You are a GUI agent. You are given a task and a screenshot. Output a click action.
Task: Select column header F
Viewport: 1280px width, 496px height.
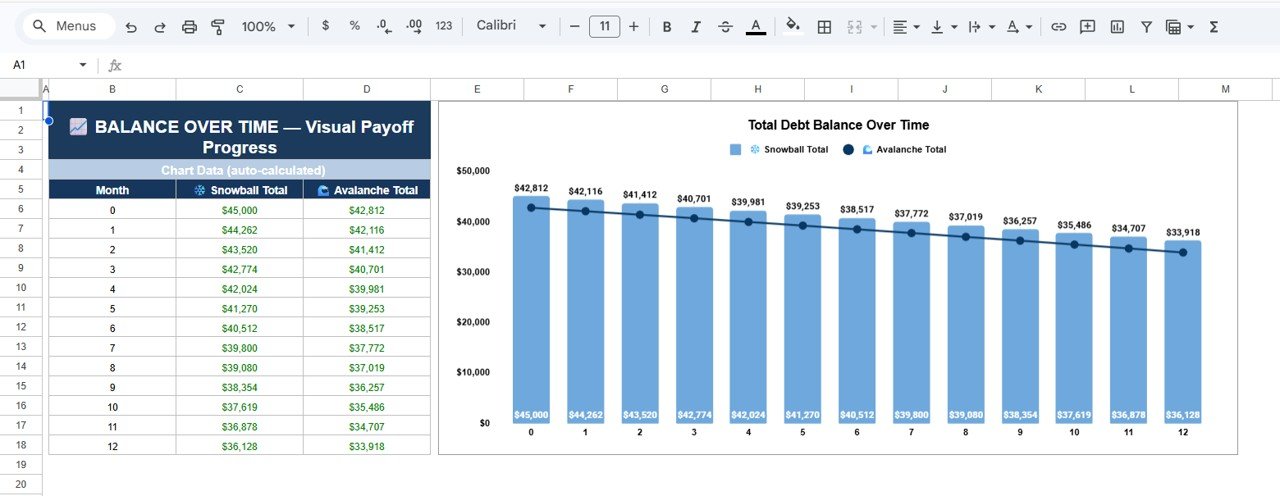pos(570,90)
